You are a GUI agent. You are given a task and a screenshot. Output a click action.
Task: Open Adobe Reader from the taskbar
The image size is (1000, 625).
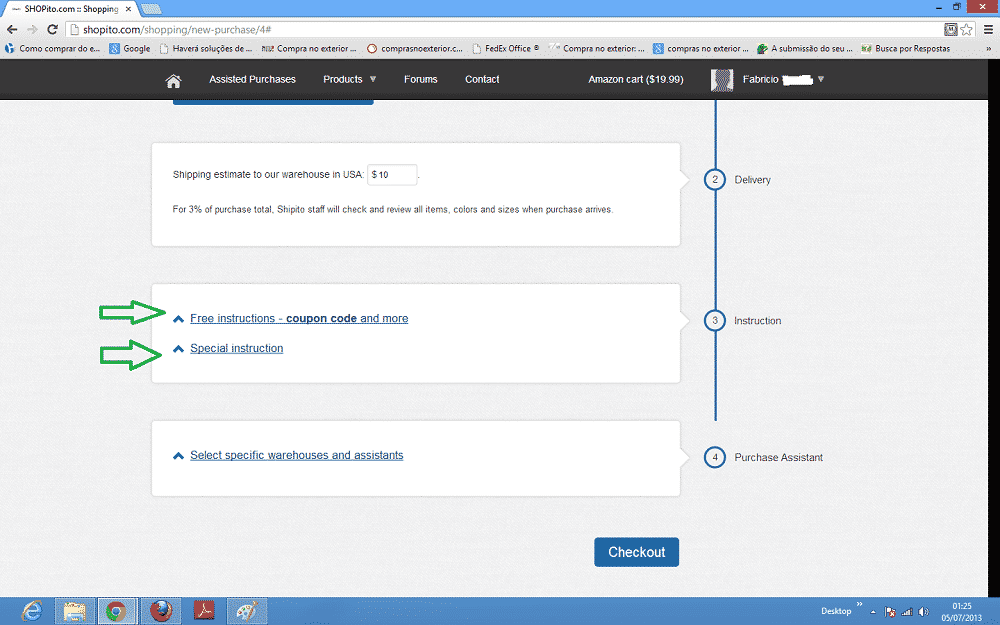point(202,610)
